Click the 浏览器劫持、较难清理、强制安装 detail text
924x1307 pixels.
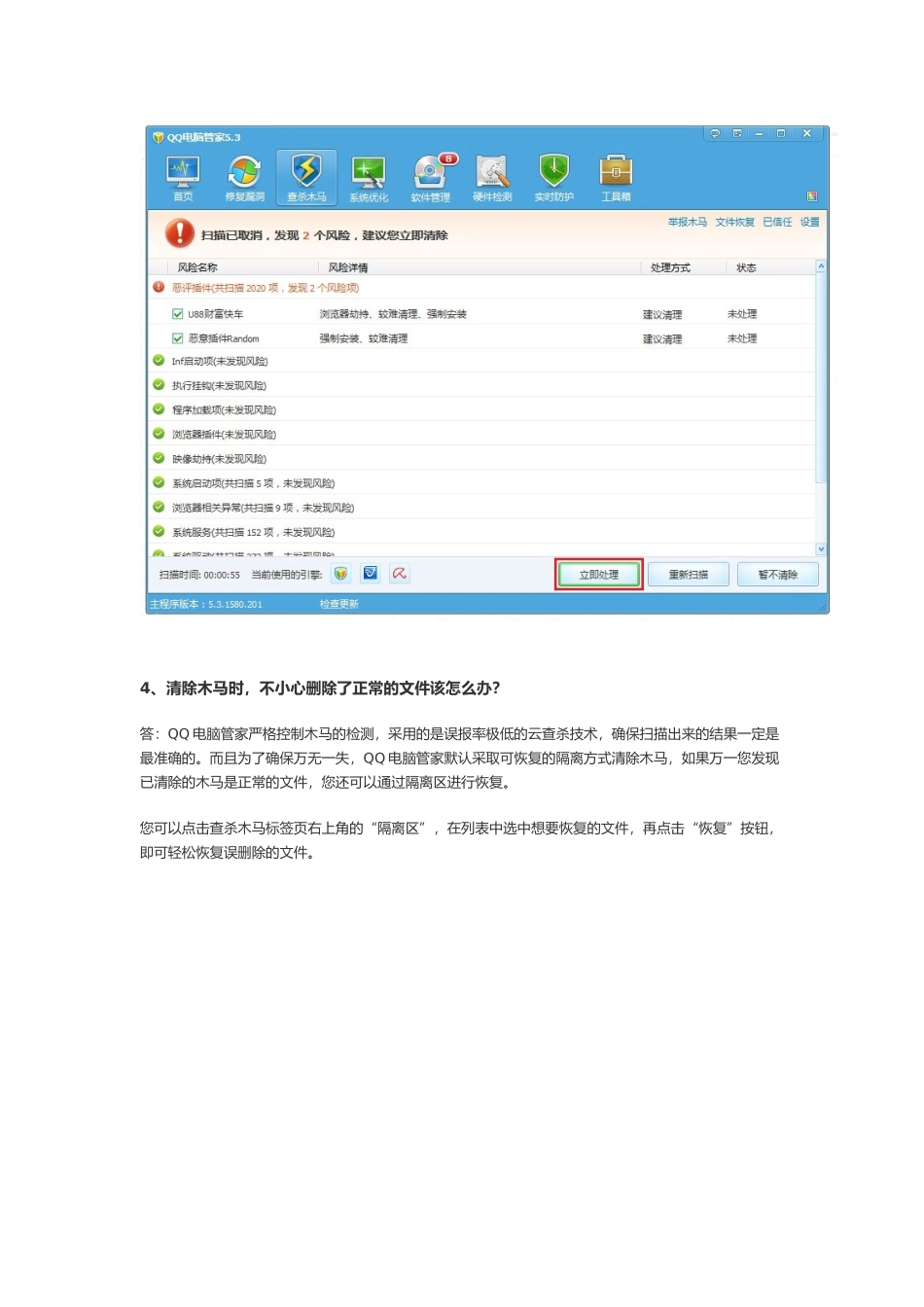coord(393,314)
